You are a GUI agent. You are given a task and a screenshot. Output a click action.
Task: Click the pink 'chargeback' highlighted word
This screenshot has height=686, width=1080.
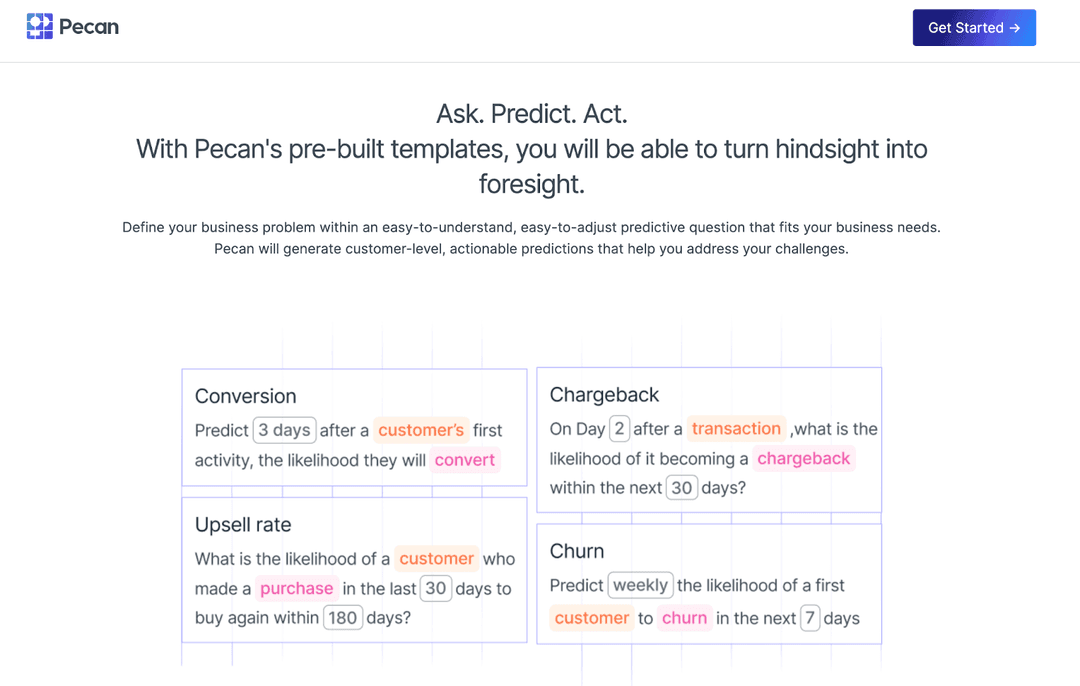pos(803,458)
